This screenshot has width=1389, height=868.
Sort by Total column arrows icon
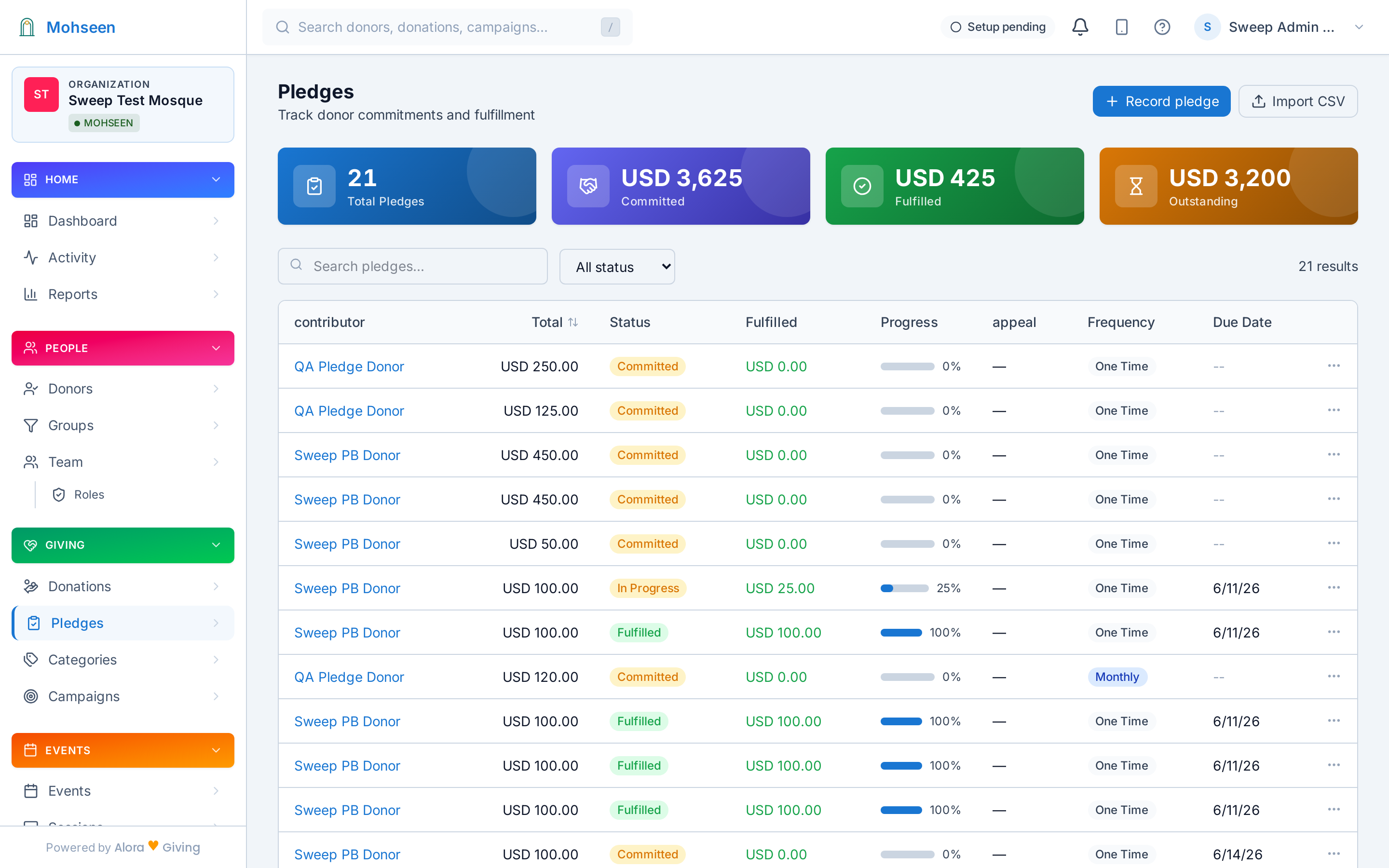573,322
